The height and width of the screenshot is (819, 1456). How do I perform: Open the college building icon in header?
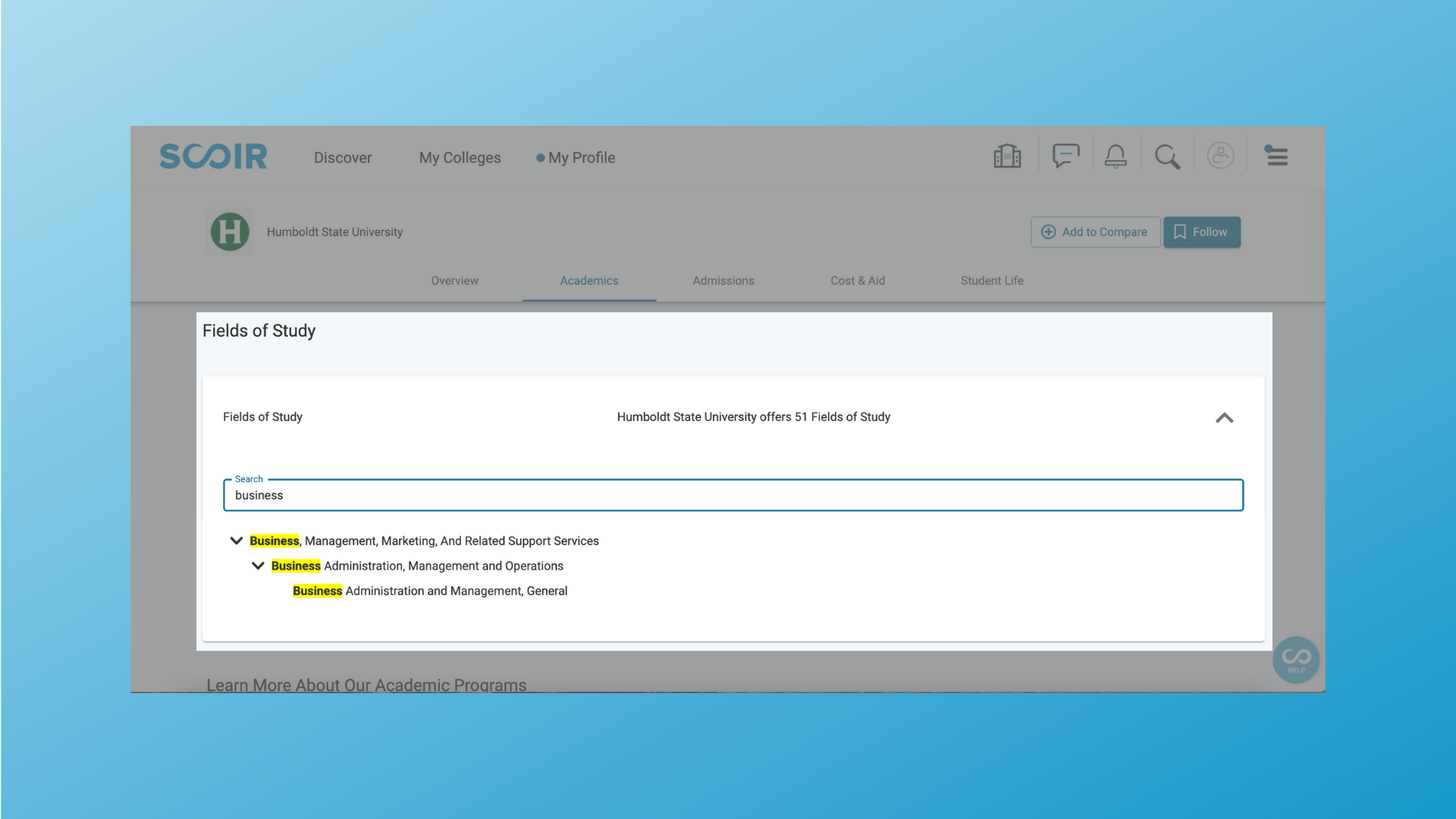(1007, 156)
